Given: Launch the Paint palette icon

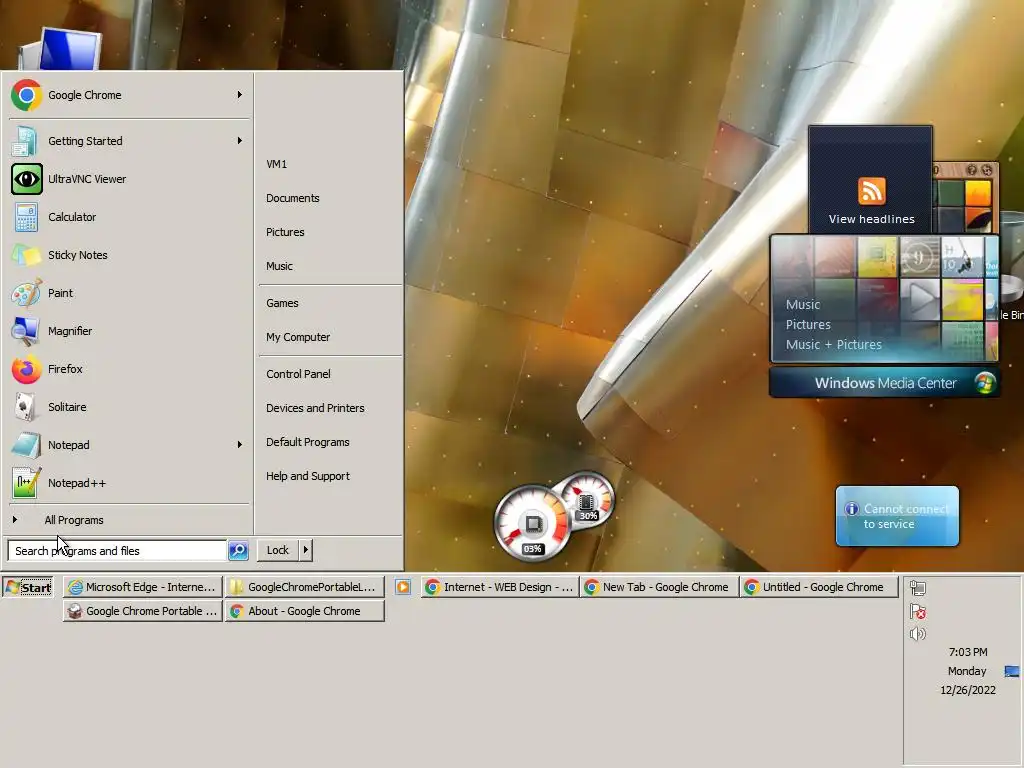Looking at the screenshot, I should tap(26, 293).
